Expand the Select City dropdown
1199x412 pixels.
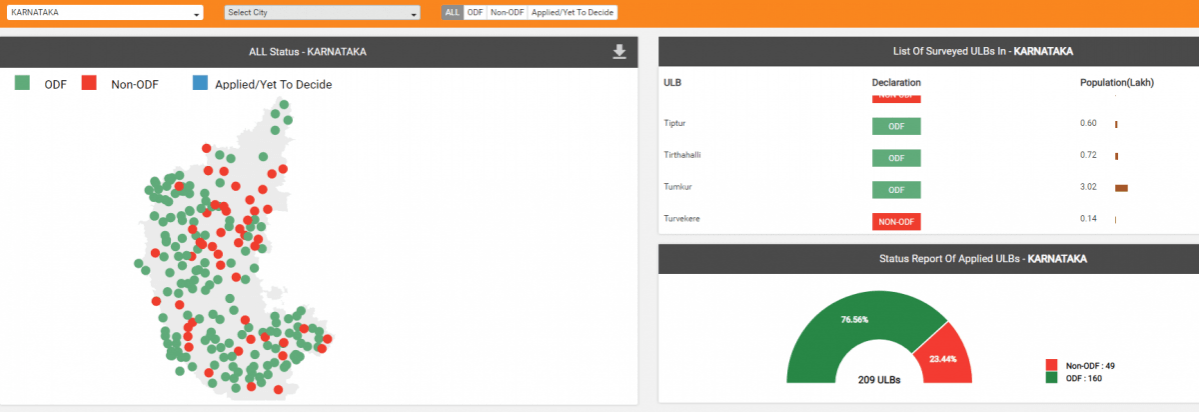coord(321,13)
